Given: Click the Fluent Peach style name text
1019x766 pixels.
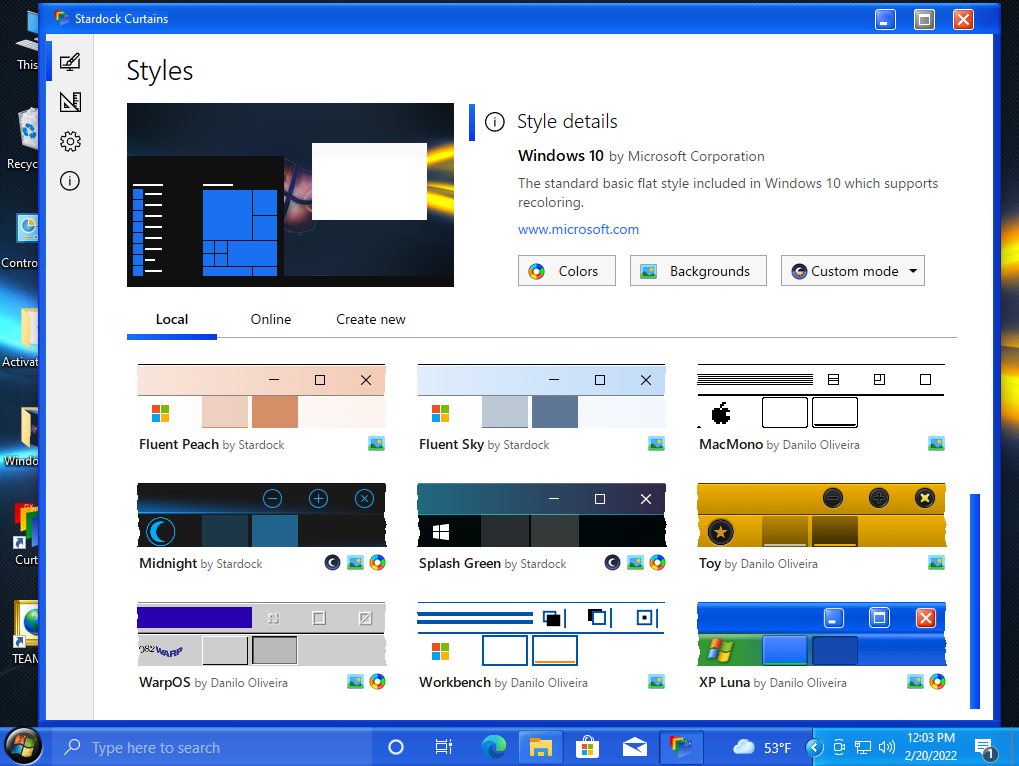Looking at the screenshot, I should (179, 444).
